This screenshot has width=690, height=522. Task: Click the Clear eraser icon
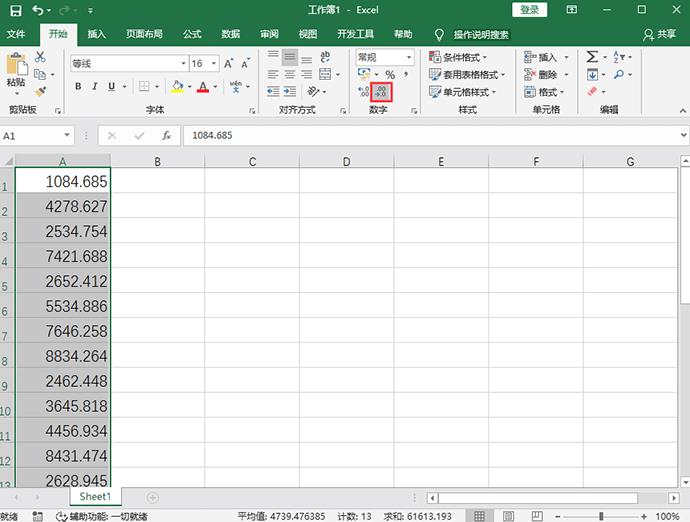click(x=592, y=92)
